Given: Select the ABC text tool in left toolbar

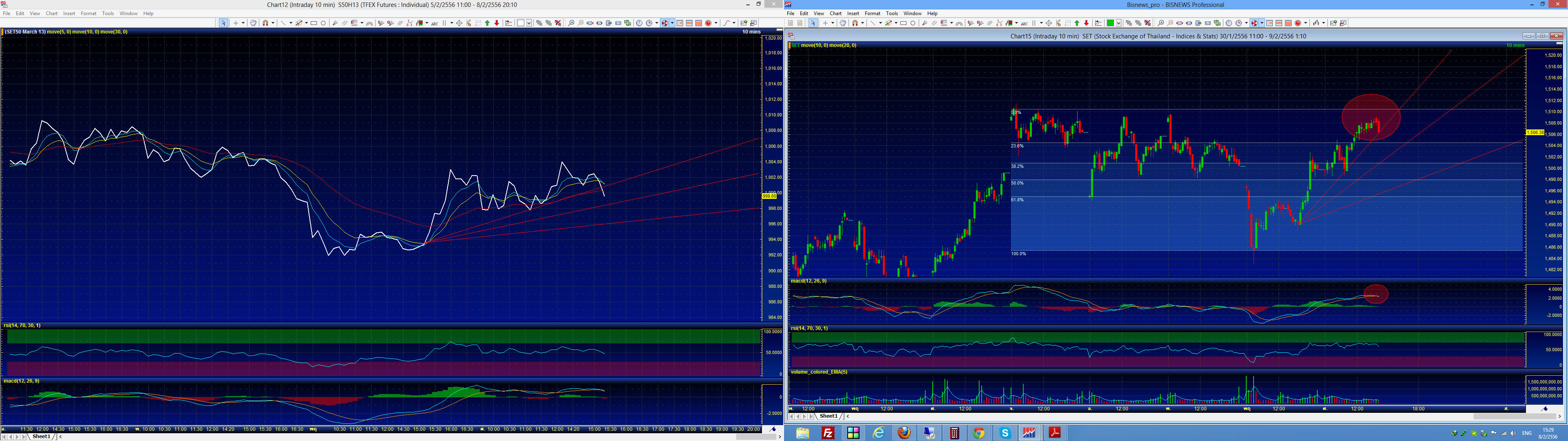Looking at the screenshot, I should (x=434, y=23).
